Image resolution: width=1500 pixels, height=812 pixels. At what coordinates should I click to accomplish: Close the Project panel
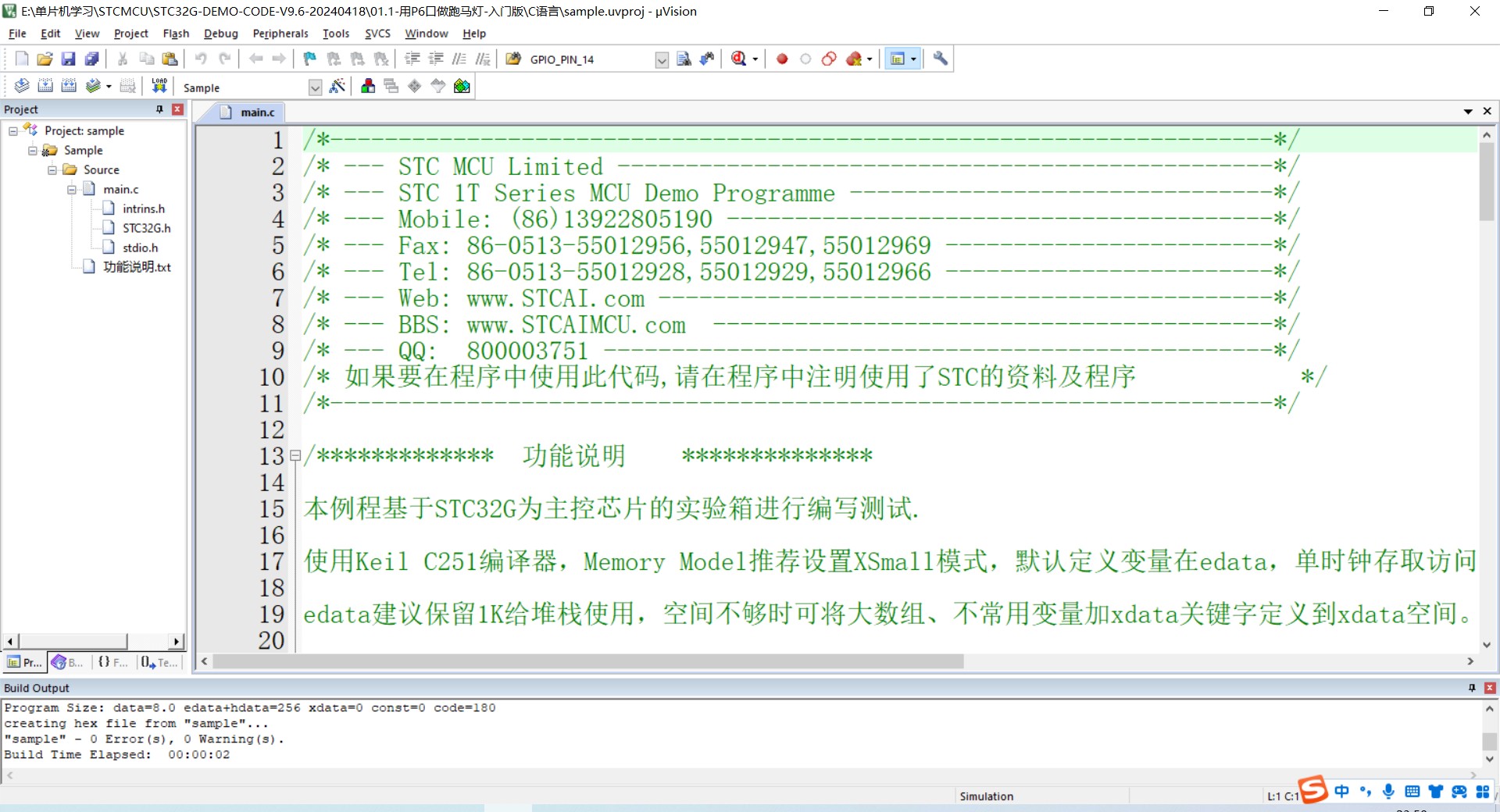(x=177, y=109)
